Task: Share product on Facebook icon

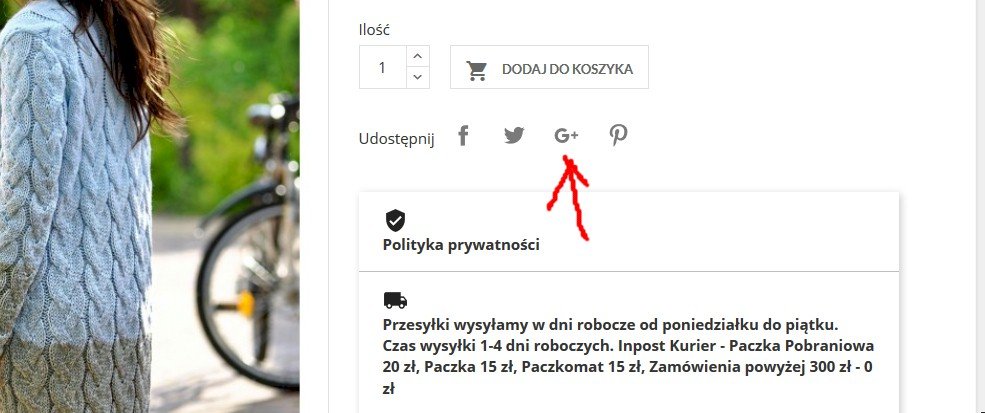Action: (x=463, y=135)
